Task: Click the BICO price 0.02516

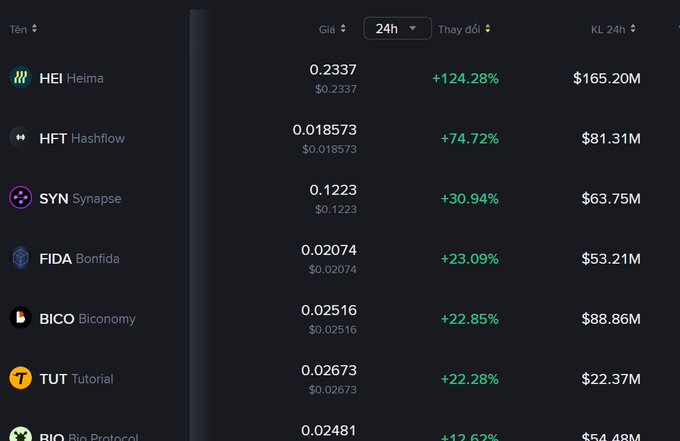Action: 329,310
